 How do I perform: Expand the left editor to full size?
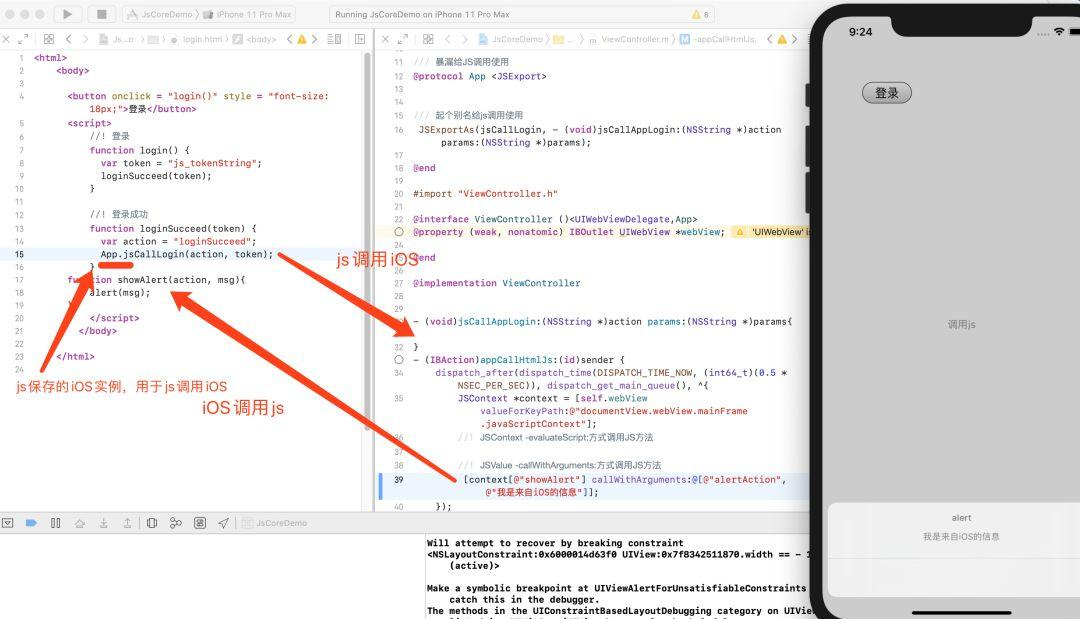click(x=23, y=39)
